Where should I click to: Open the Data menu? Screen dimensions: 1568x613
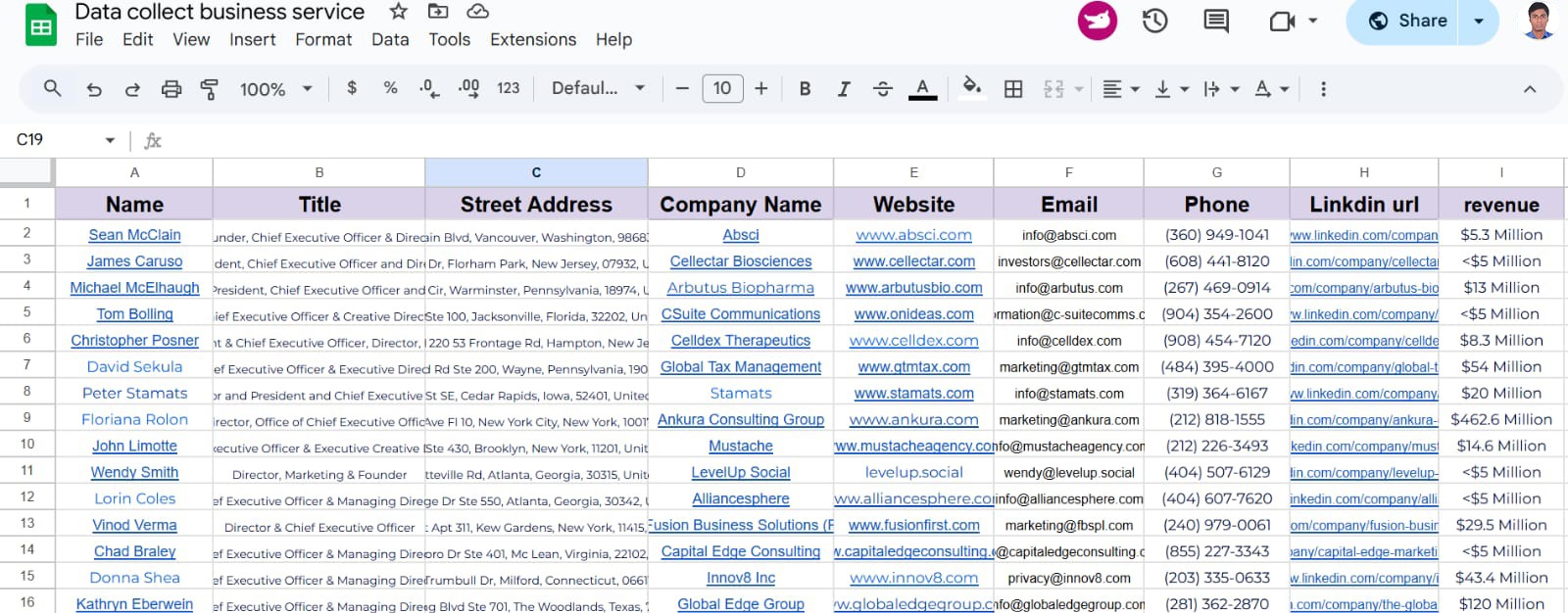click(389, 39)
